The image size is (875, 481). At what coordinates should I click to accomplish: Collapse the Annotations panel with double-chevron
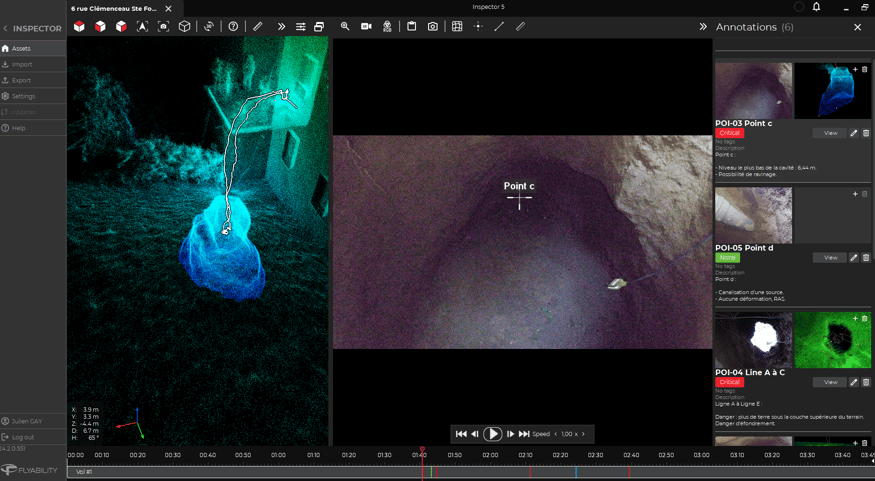(x=703, y=27)
